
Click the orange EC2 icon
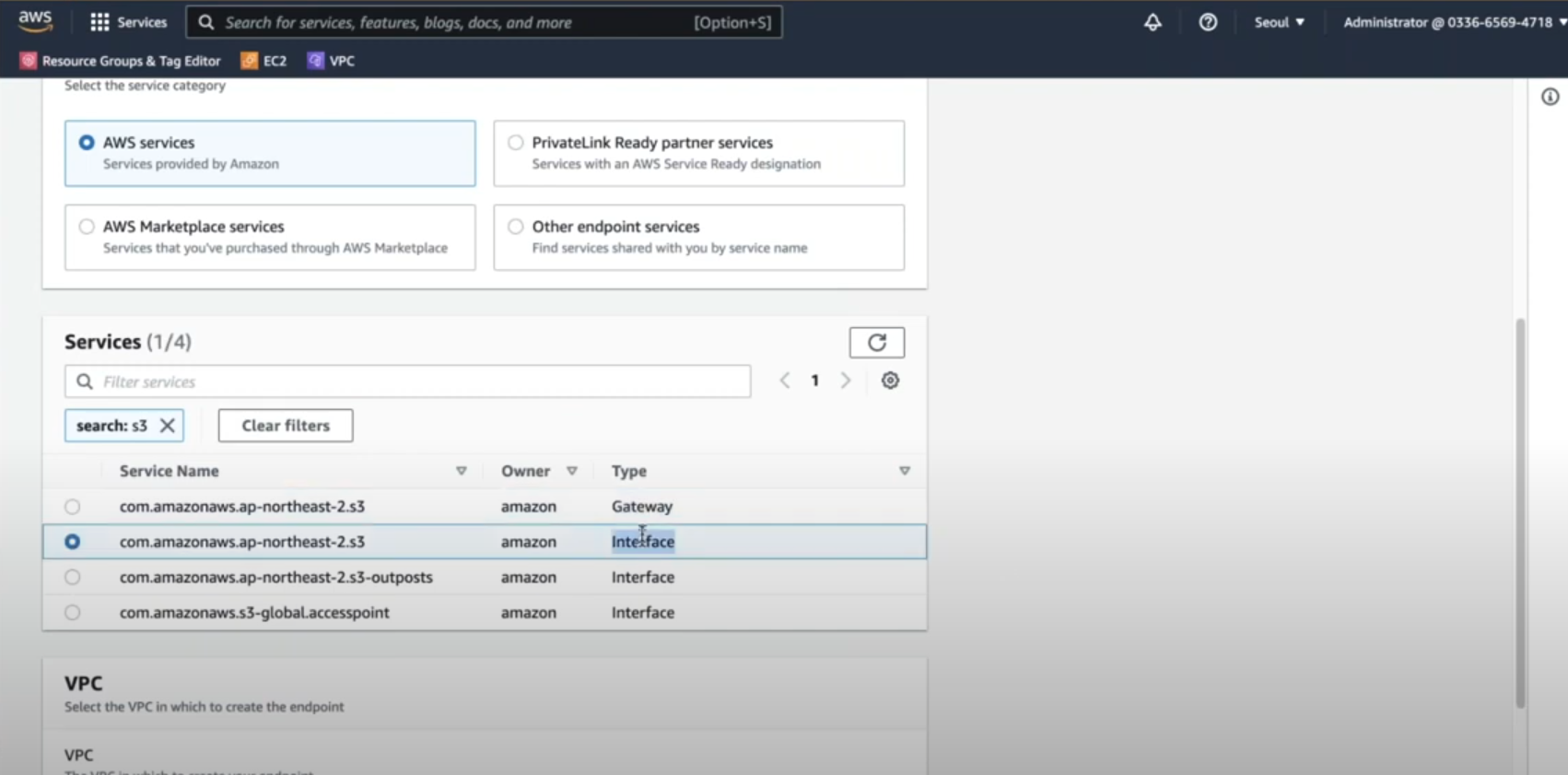pos(249,61)
